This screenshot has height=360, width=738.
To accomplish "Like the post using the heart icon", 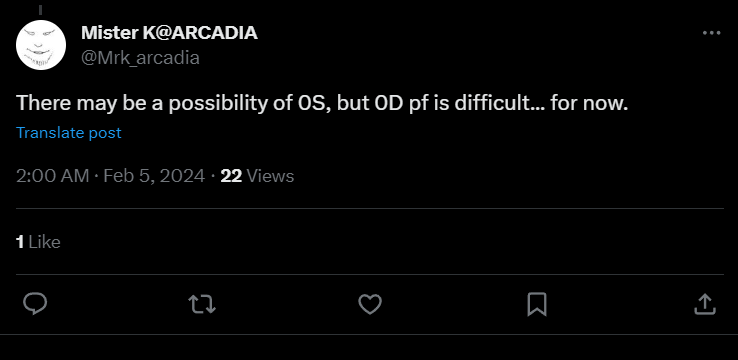I will pos(370,304).
